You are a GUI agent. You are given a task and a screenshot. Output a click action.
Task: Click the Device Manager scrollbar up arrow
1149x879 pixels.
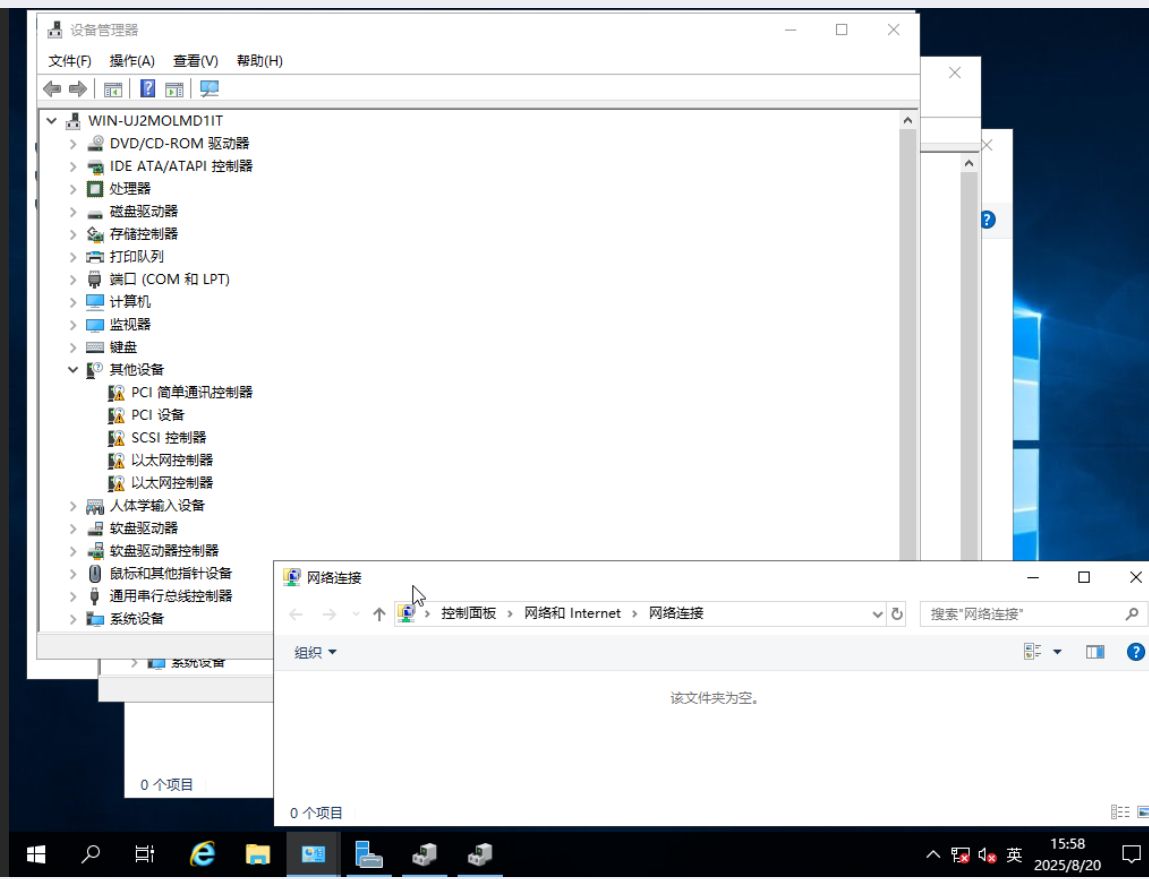(908, 120)
